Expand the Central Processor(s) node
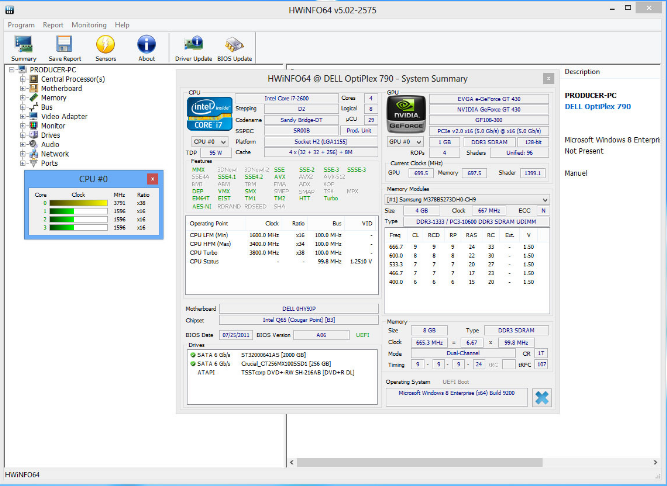 pos(22,79)
